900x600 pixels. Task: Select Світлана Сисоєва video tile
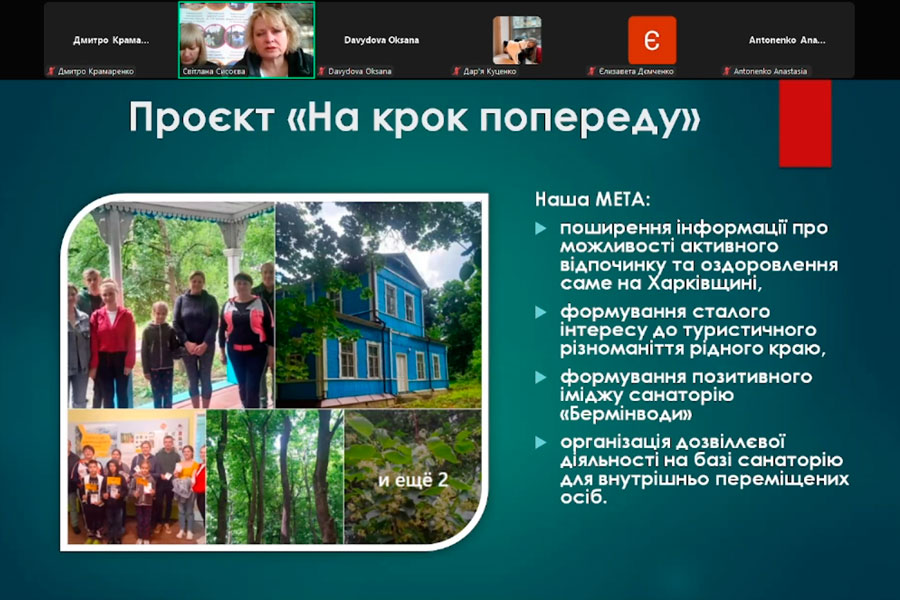[x=247, y=40]
